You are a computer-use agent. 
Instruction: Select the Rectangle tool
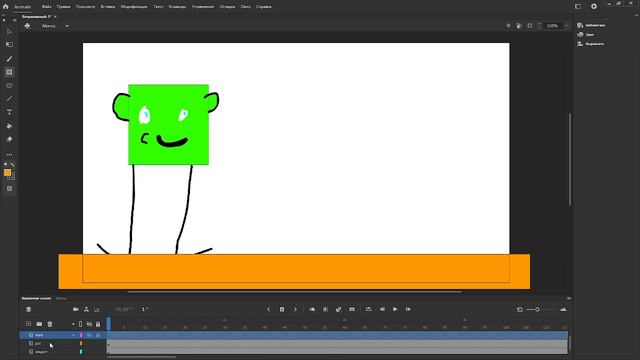coord(9,72)
